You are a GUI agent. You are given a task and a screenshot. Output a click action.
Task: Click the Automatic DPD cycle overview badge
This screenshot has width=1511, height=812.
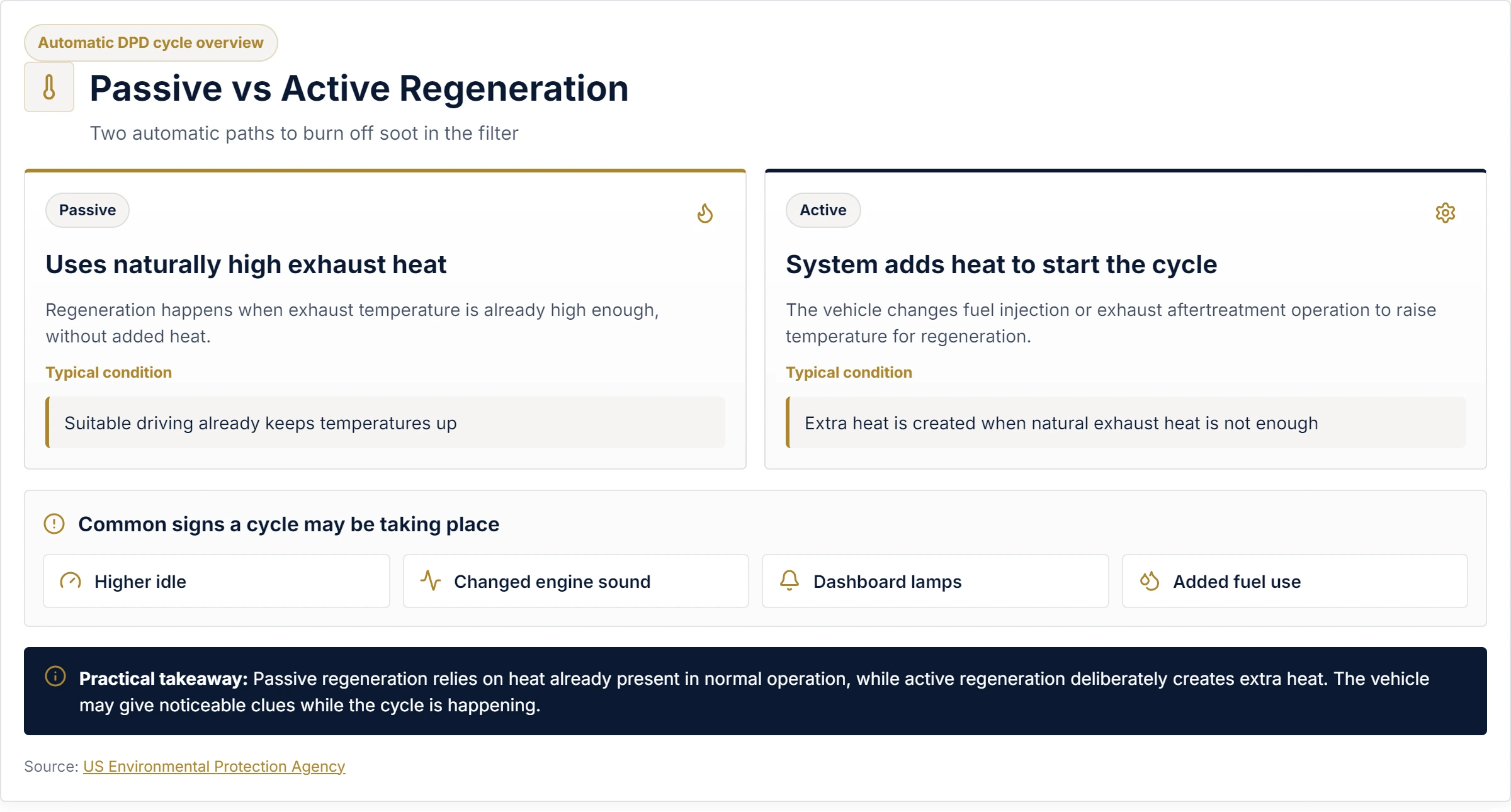coord(151,43)
